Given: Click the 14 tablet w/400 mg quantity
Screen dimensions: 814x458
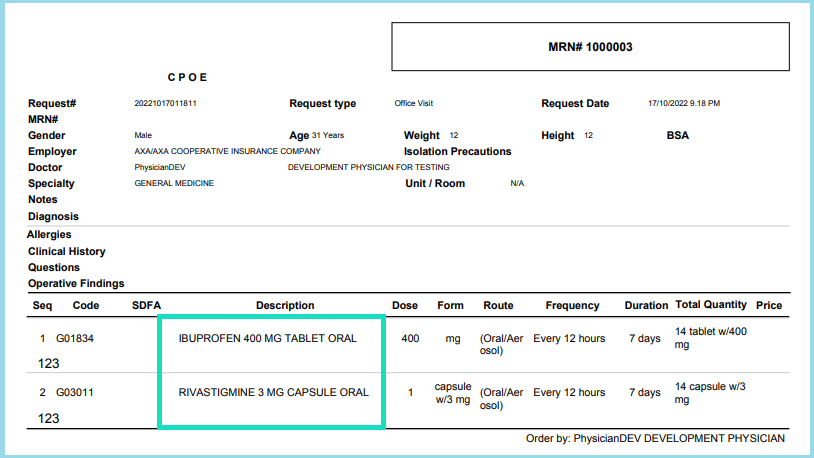Looking at the screenshot, I should pos(711,338).
